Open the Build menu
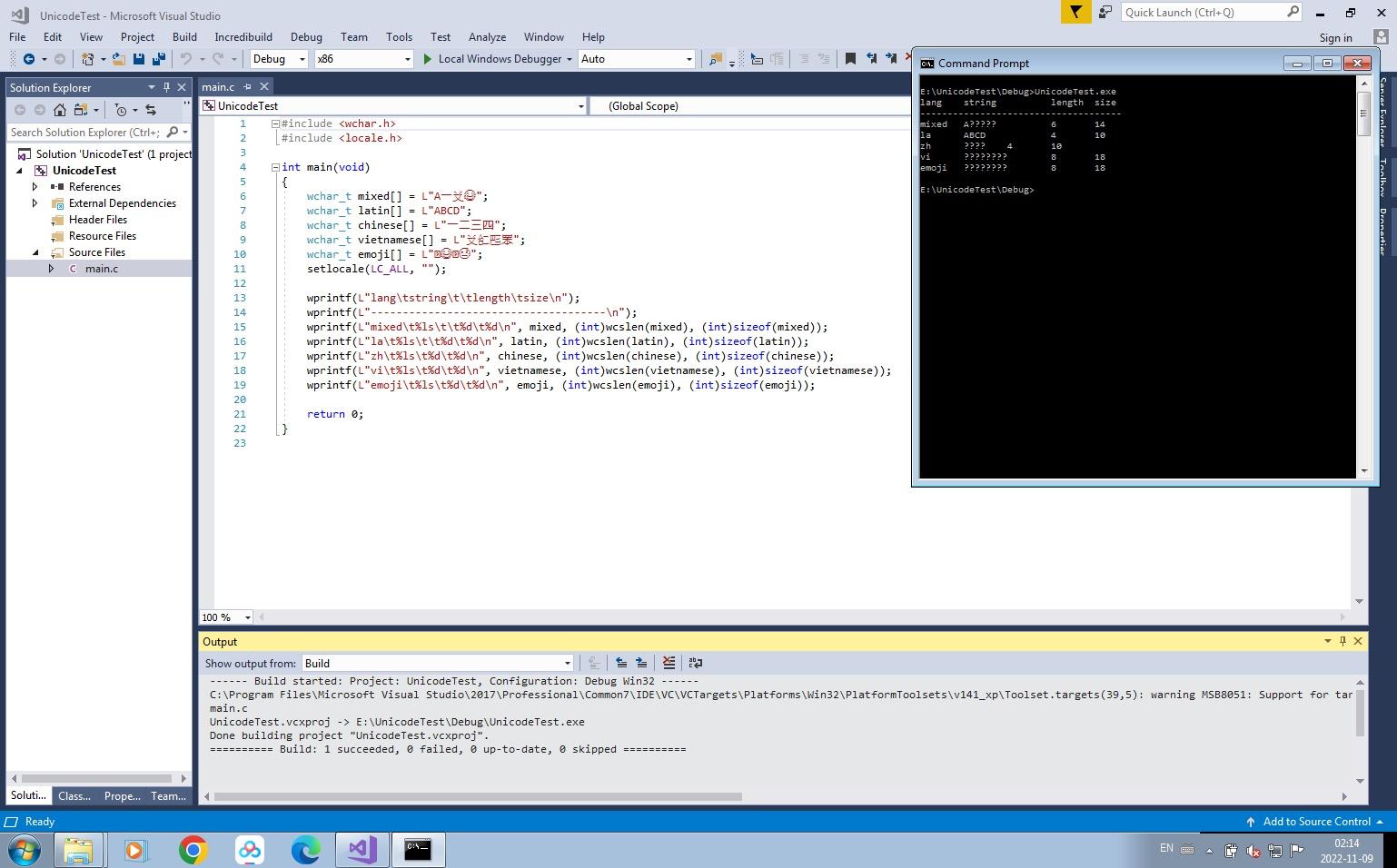Screen dimensions: 1397x868 184,37
